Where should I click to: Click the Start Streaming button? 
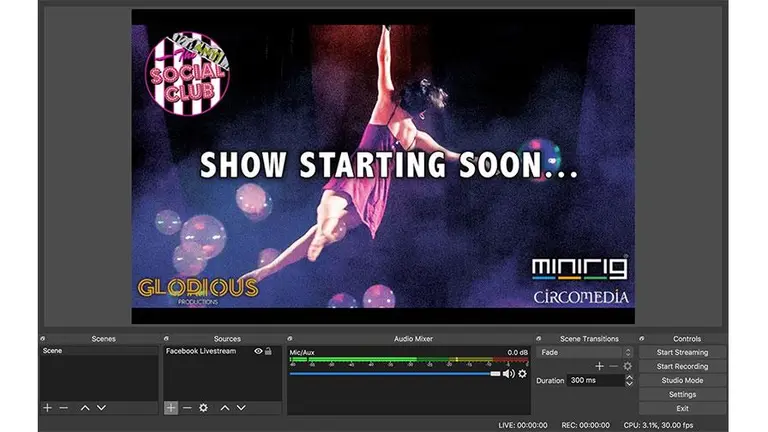(682, 352)
